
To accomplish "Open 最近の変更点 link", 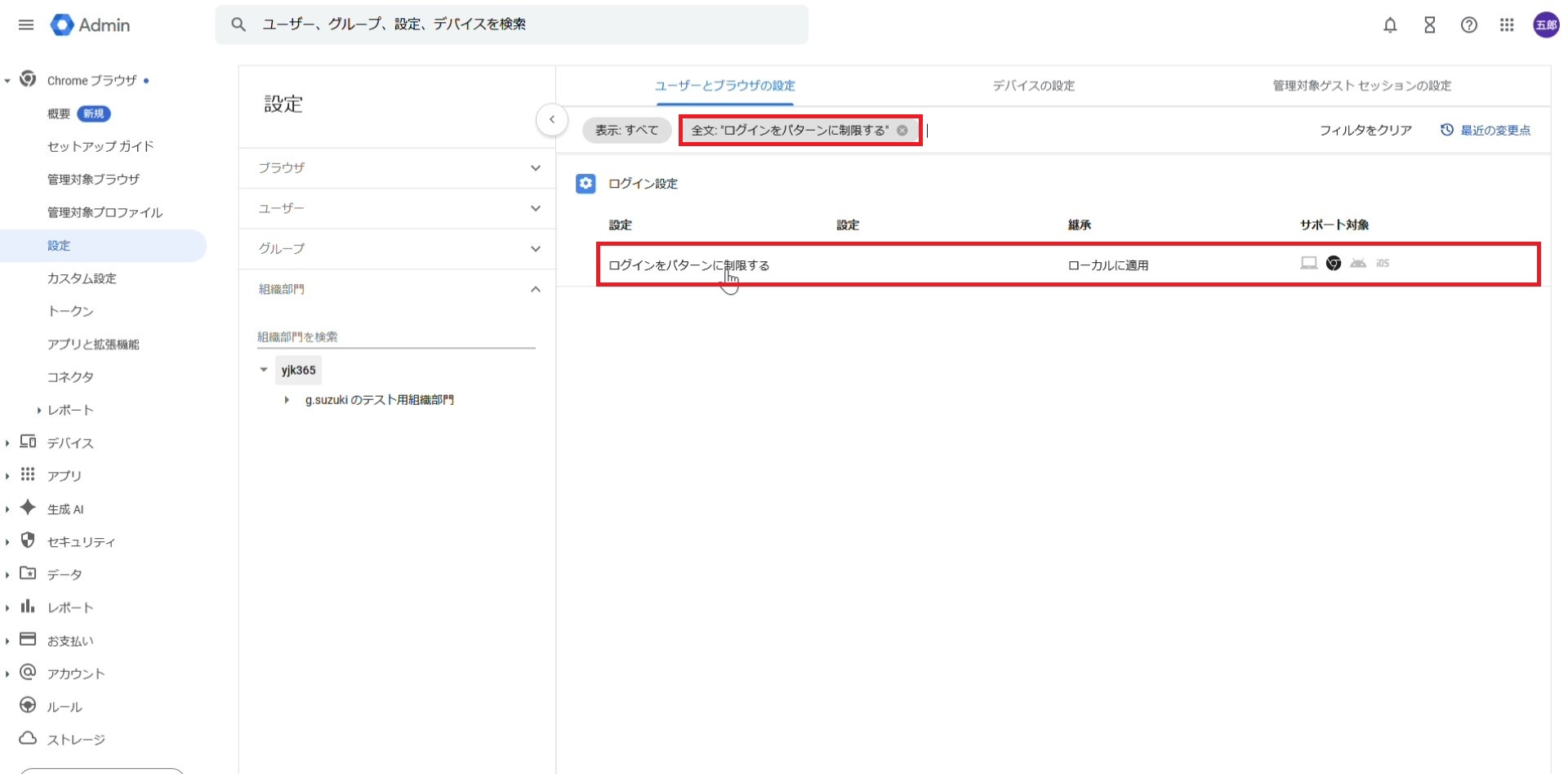I will tap(1486, 131).
